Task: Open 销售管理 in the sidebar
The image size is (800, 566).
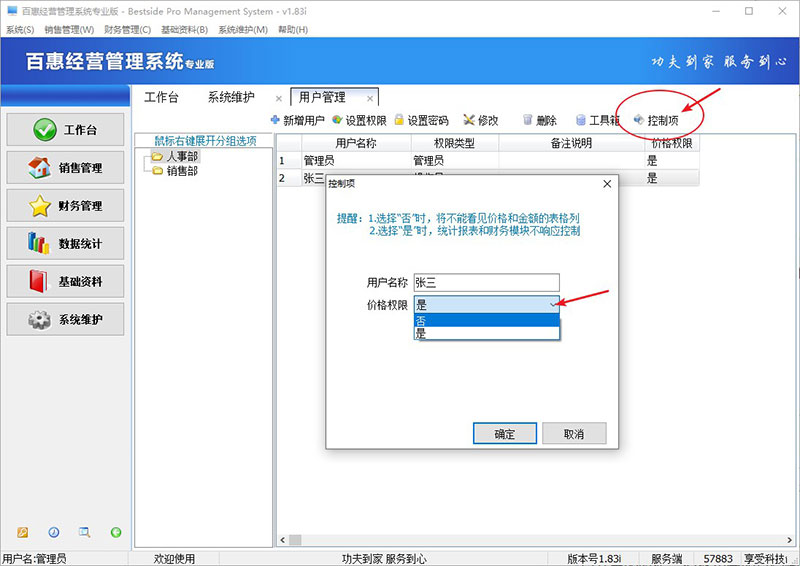Action: [x=65, y=167]
